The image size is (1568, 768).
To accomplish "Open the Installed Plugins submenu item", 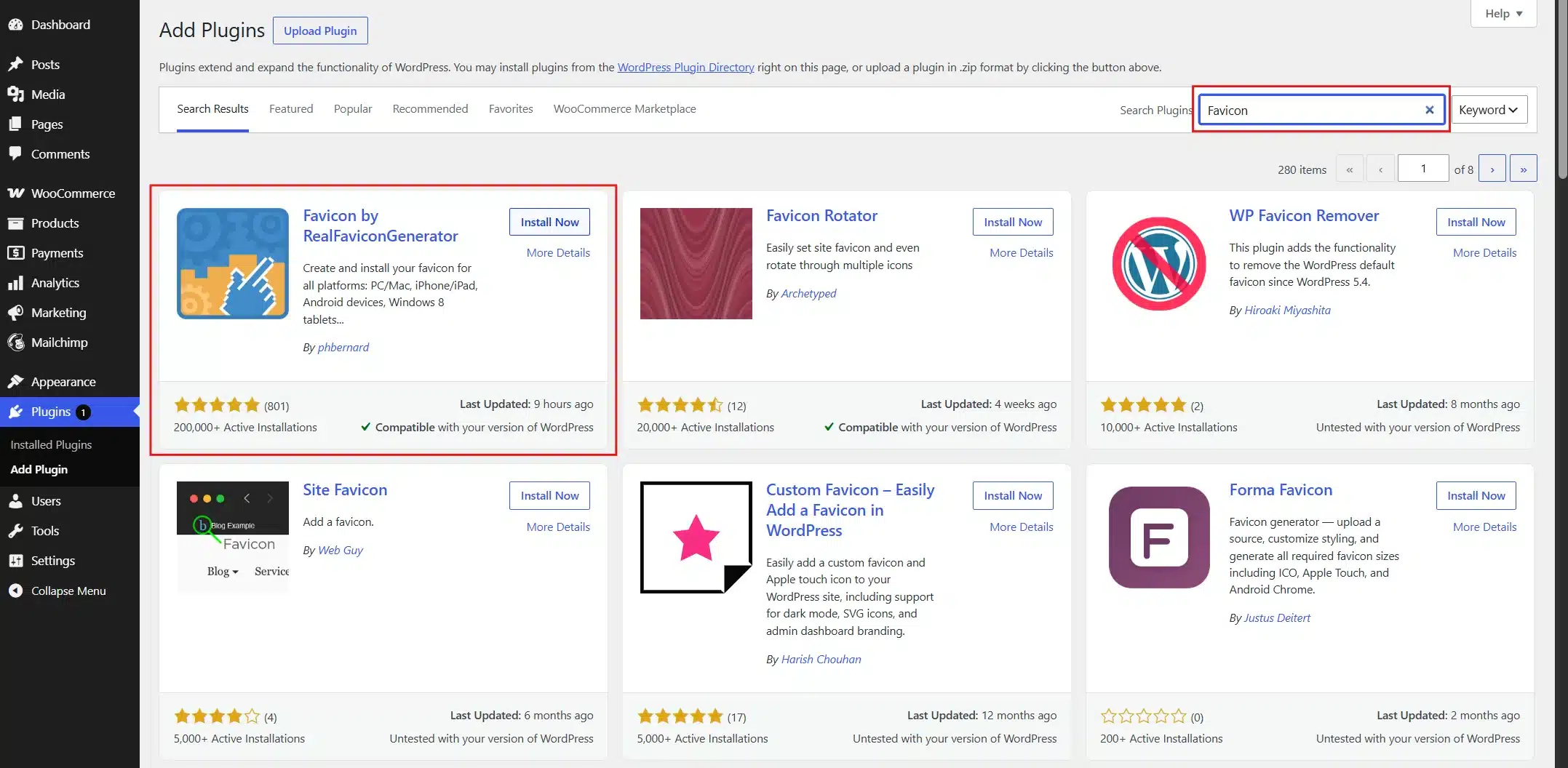I will click(x=51, y=444).
